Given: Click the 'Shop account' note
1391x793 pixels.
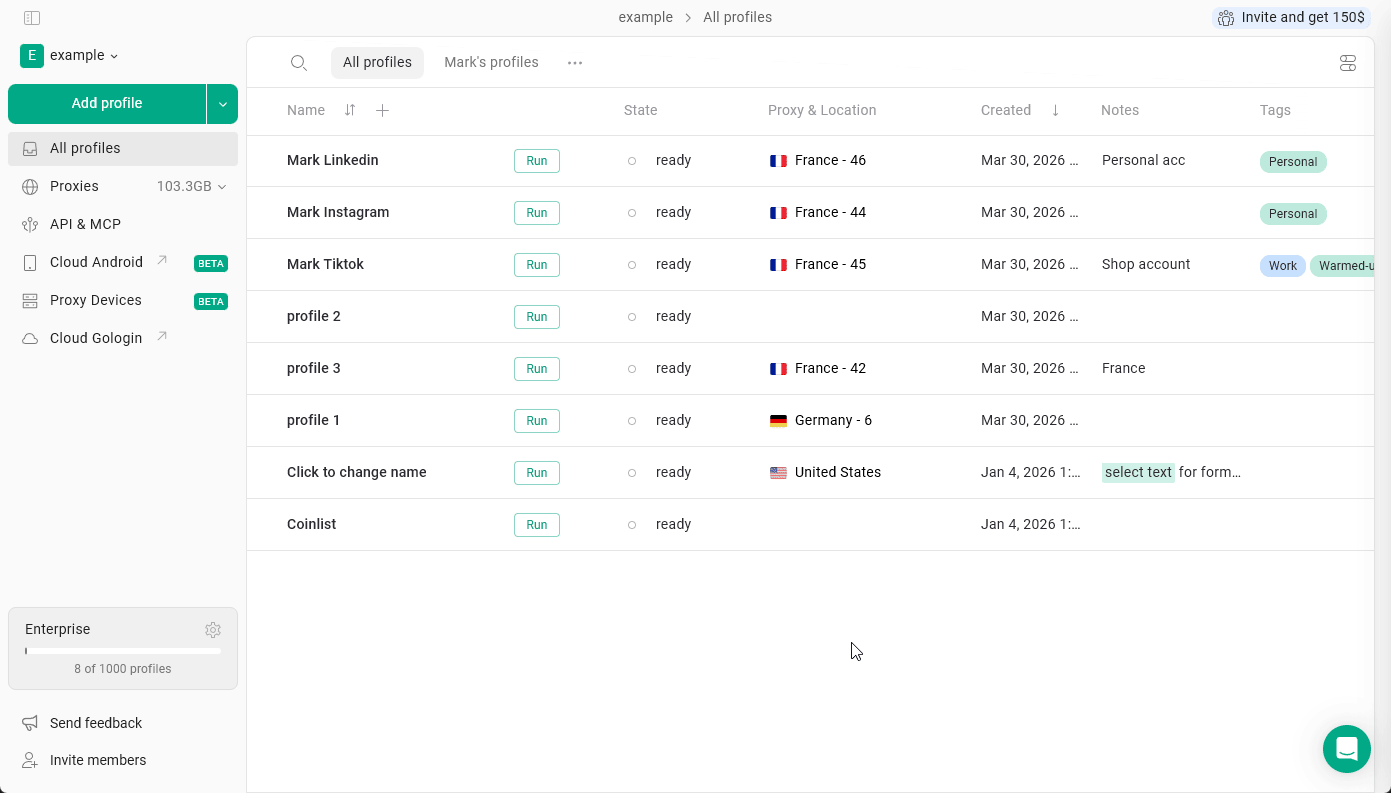Looking at the screenshot, I should [x=1146, y=264].
